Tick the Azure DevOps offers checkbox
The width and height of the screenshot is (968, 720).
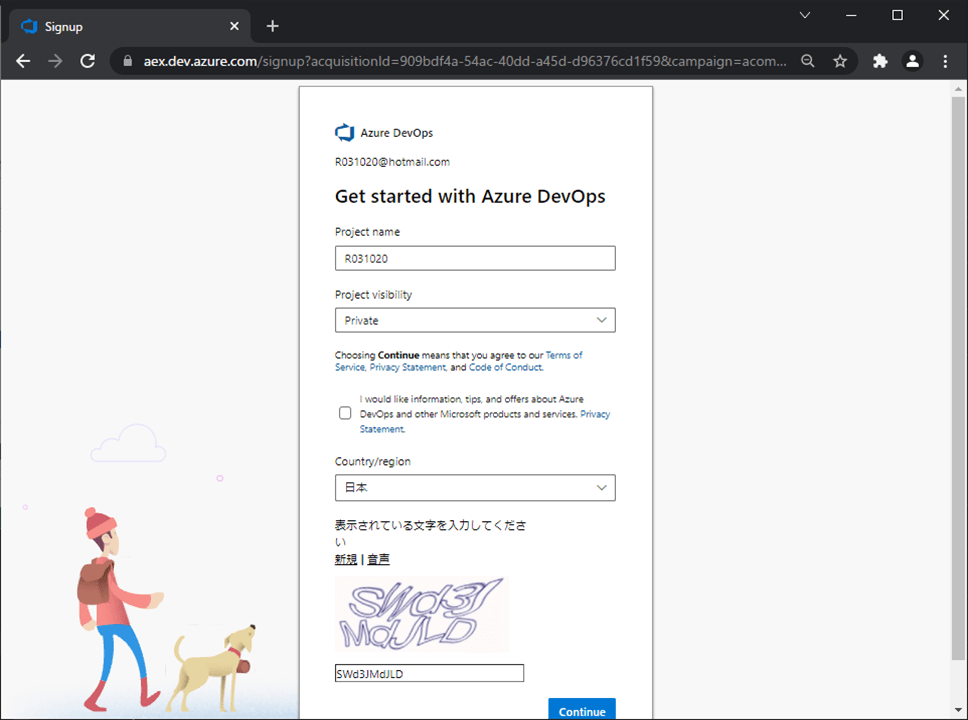(345, 413)
